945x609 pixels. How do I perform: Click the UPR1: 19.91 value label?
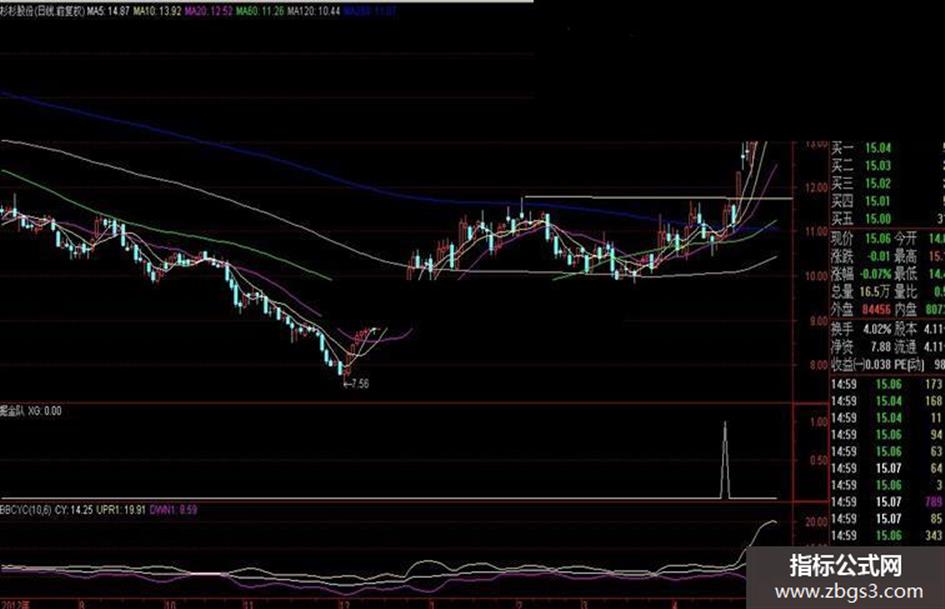tap(121, 510)
